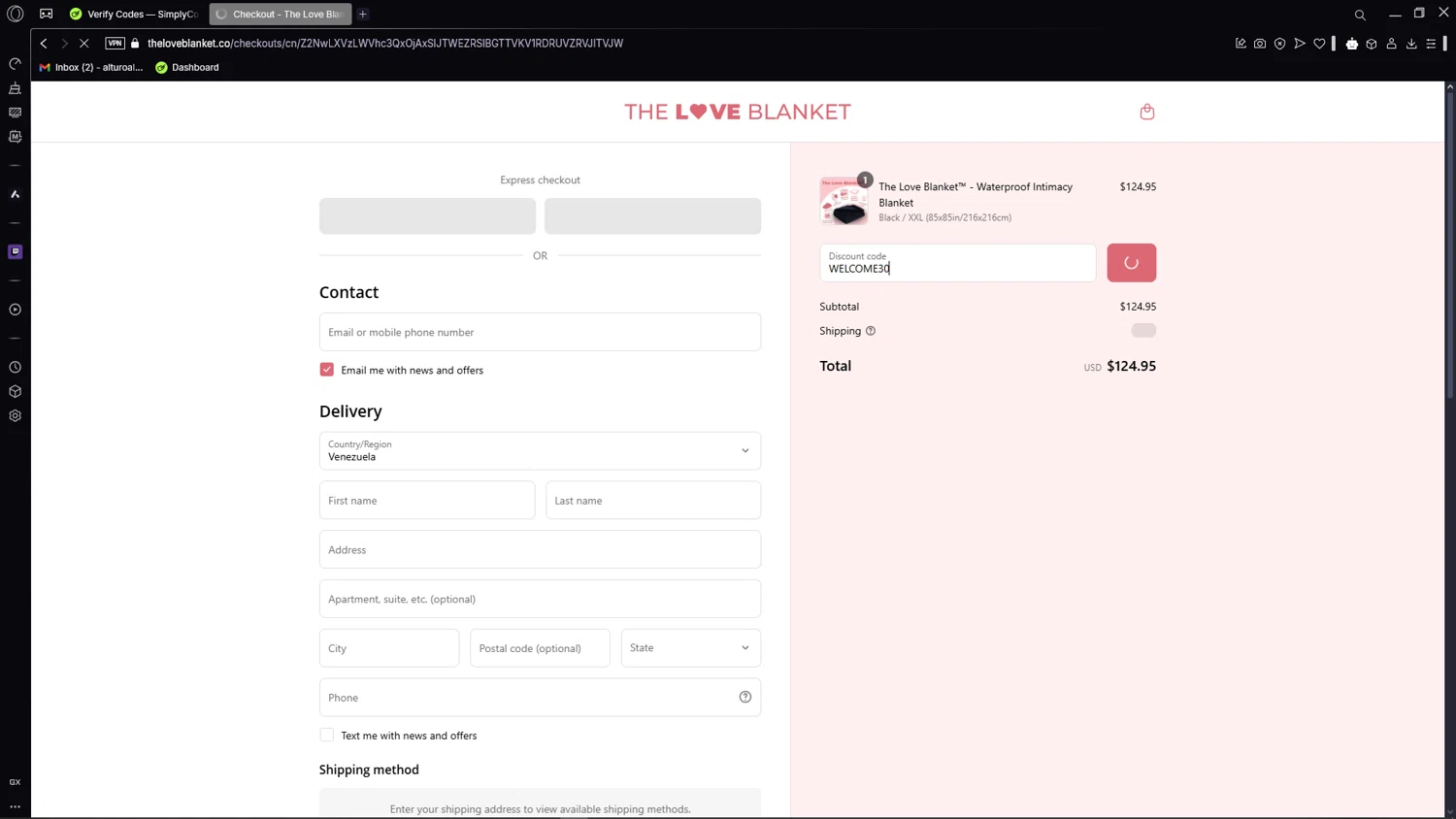Viewport: 1456px width, 819px height.
Task: Focus Postal code (optional) field
Action: point(540,647)
